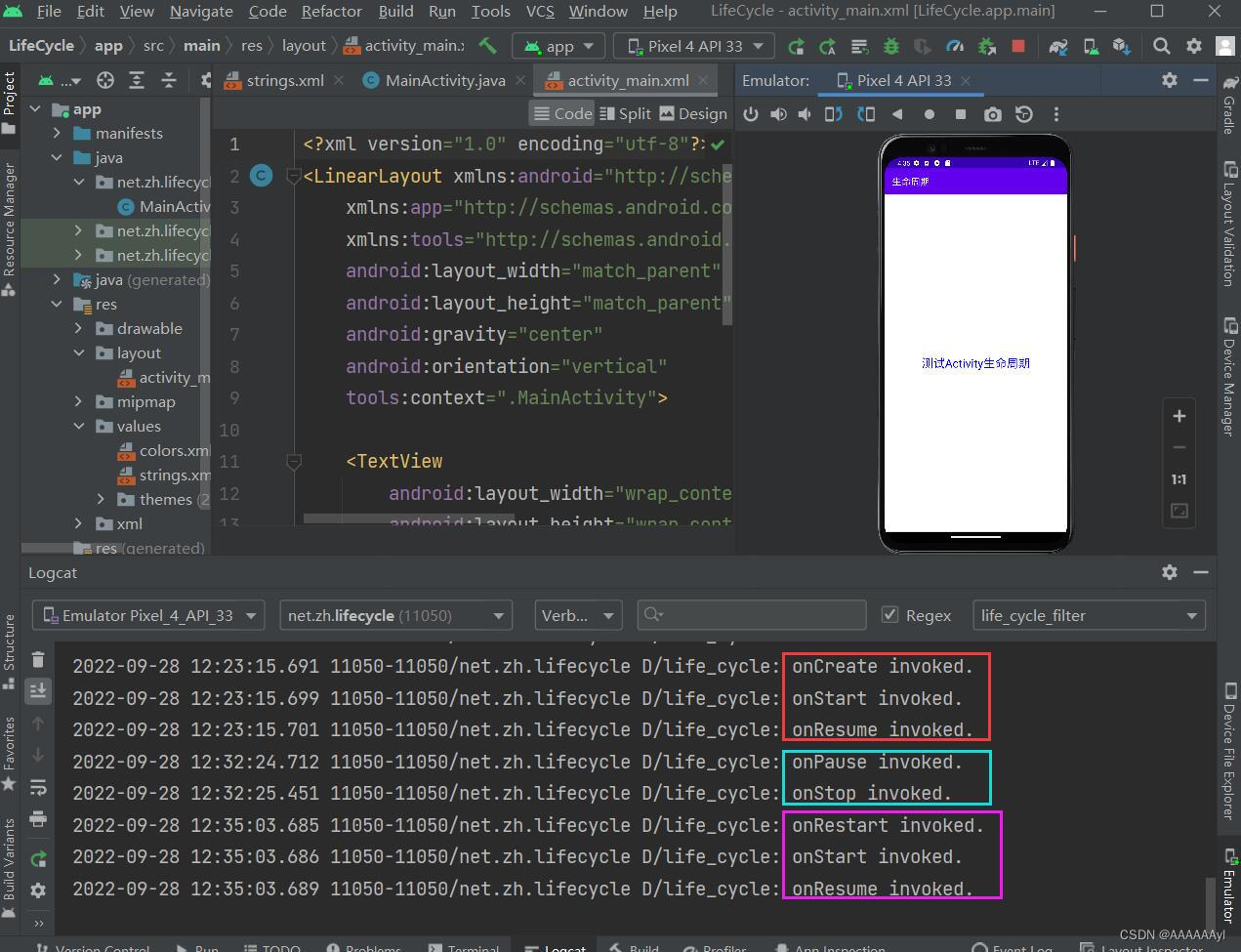Click the Build hammer icon in toolbar
The height and width of the screenshot is (952, 1241).
[487, 46]
